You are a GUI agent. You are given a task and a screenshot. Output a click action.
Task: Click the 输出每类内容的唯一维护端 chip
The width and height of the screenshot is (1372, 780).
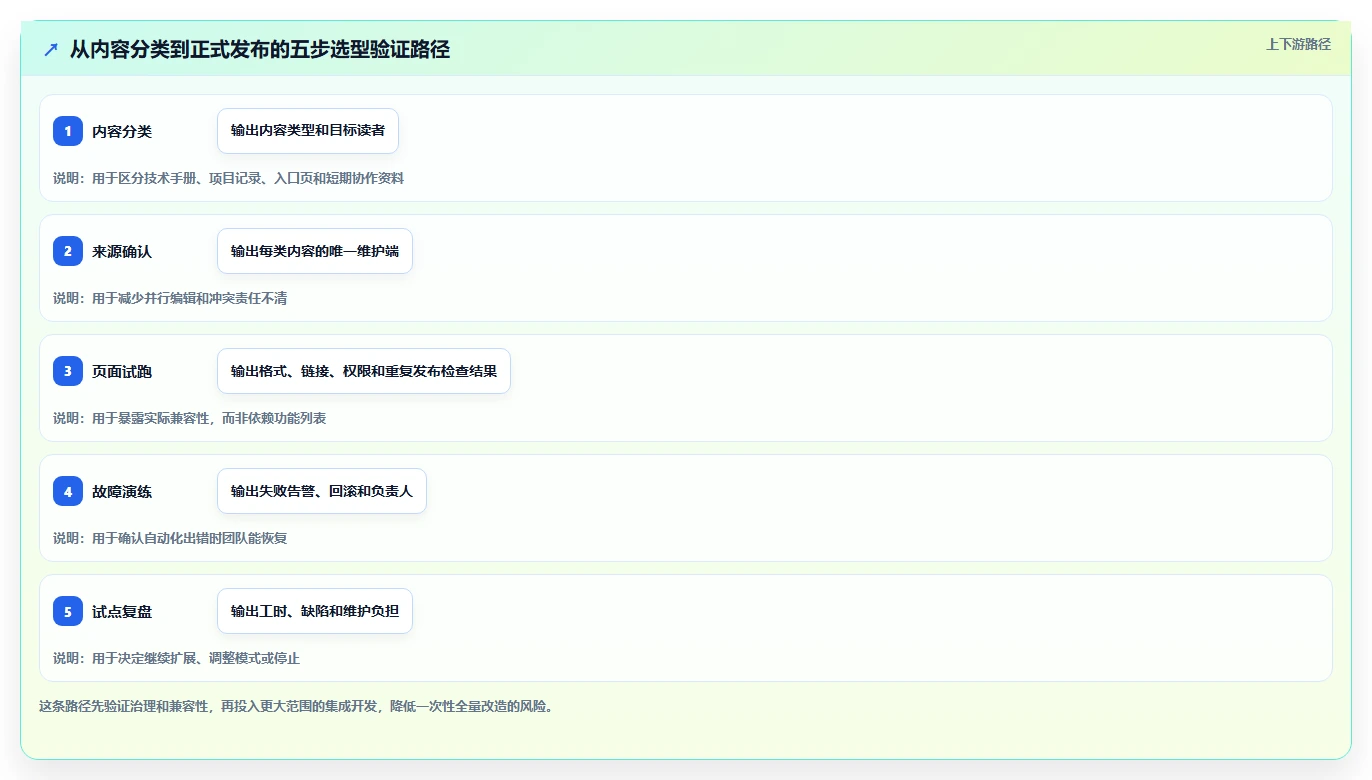point(315,251)
